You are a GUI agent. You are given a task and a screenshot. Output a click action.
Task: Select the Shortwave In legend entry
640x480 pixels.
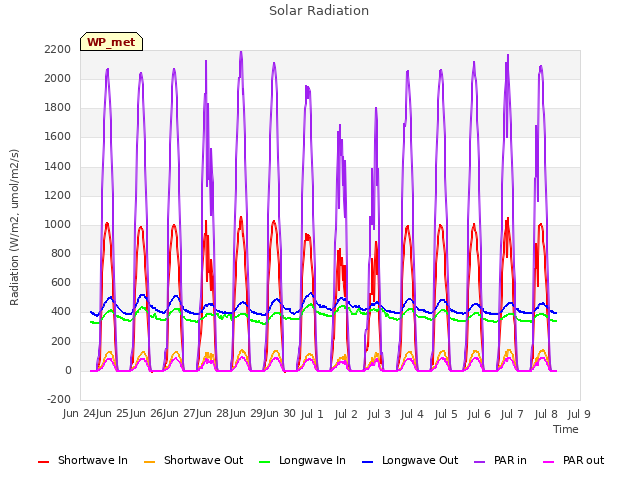[83, 460]
